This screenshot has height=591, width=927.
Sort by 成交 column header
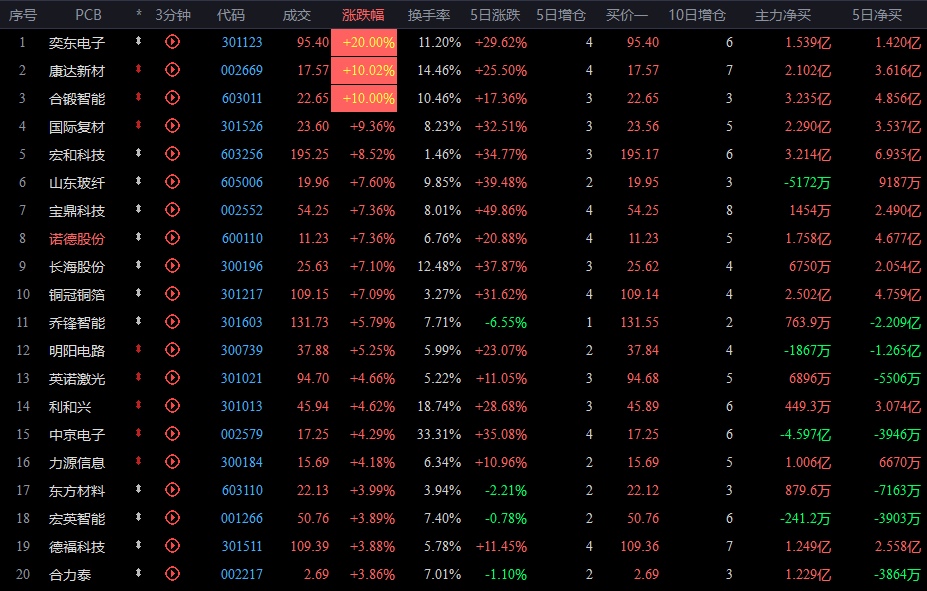pyautogui.click(x=297, y=15)
